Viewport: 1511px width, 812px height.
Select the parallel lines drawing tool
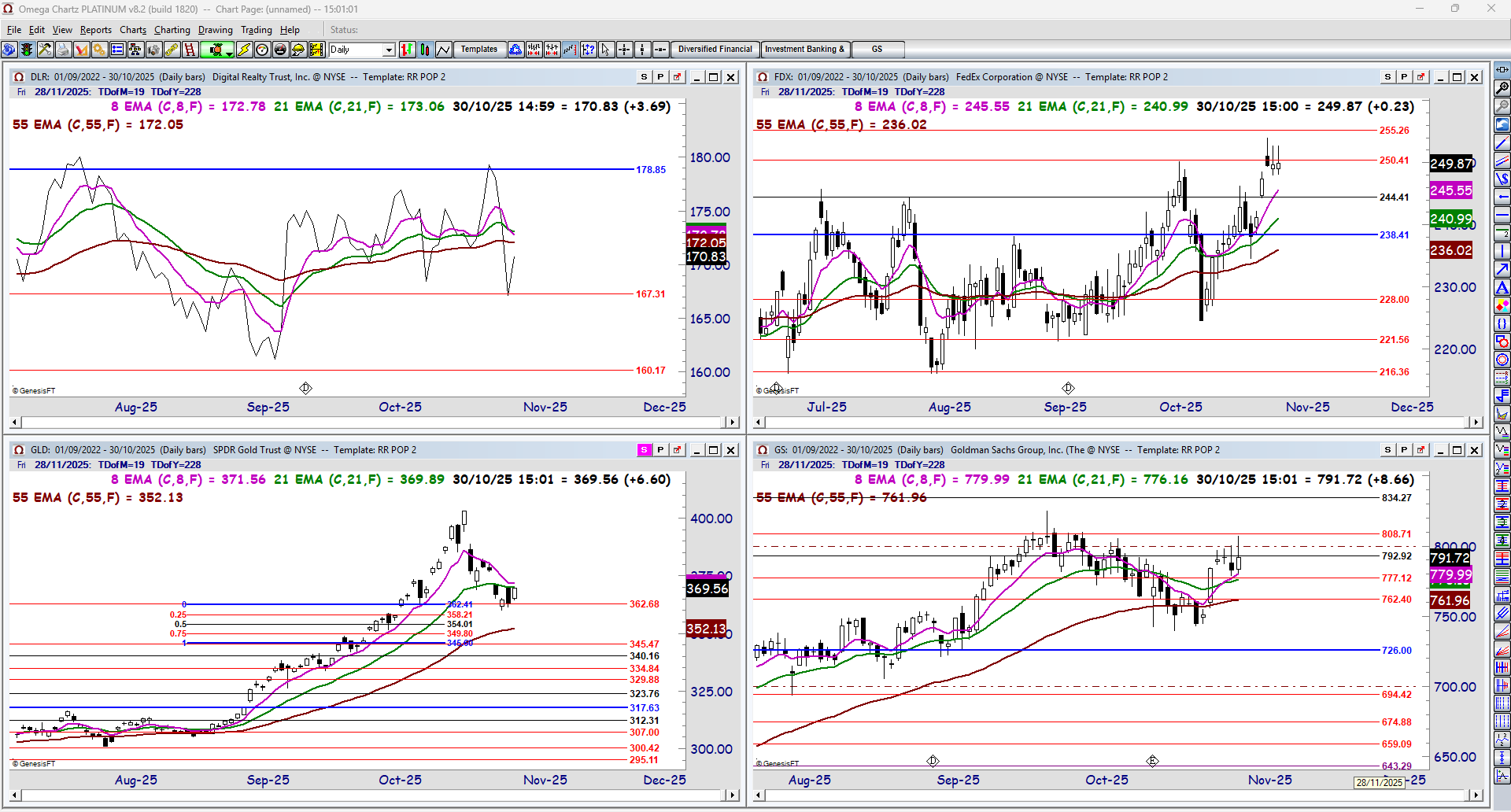(x=1502, y=161)
